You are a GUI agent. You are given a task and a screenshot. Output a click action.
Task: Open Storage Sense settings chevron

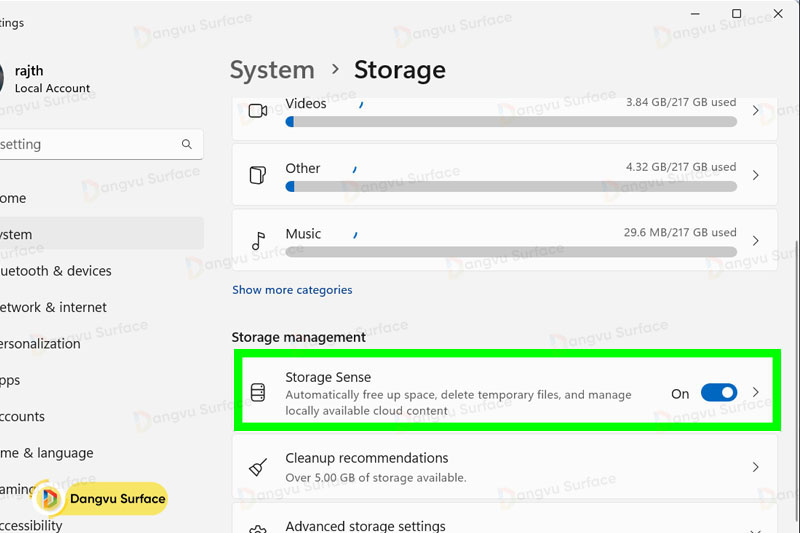756,392
